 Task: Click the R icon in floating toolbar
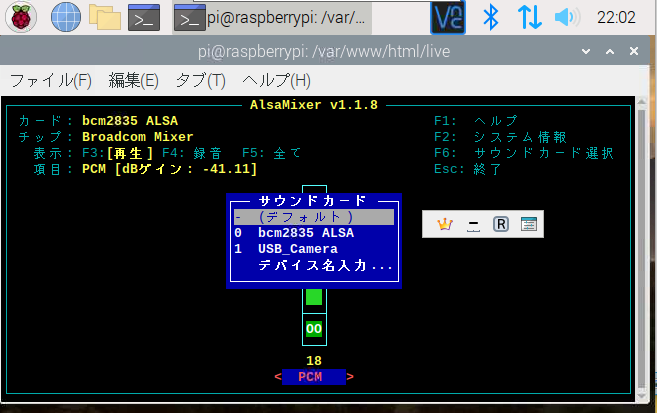click(x=501, y=225)
